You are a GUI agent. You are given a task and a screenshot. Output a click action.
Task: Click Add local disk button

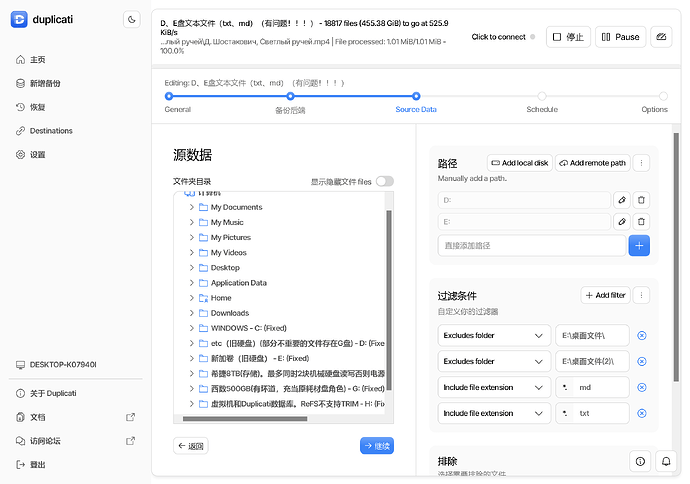519,163
